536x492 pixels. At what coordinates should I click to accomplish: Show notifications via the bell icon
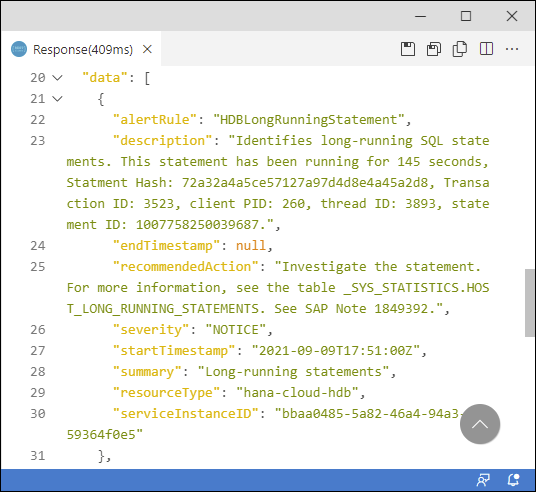(x=513, y=480)
